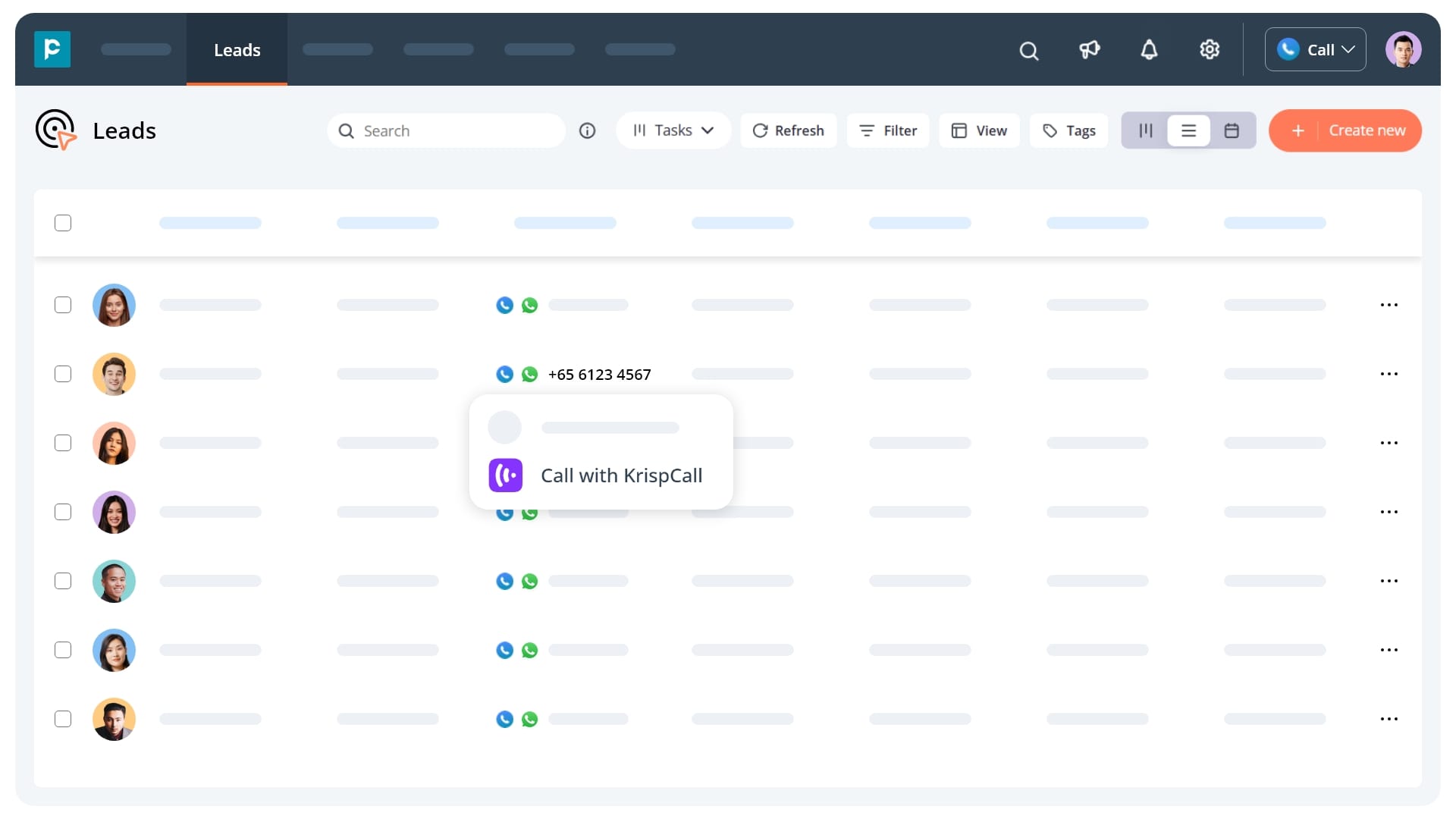Screen dimensions: 1456x819
Task: Open the settings gear icon
Action: pyautogui.click(x=1210, y=49)
